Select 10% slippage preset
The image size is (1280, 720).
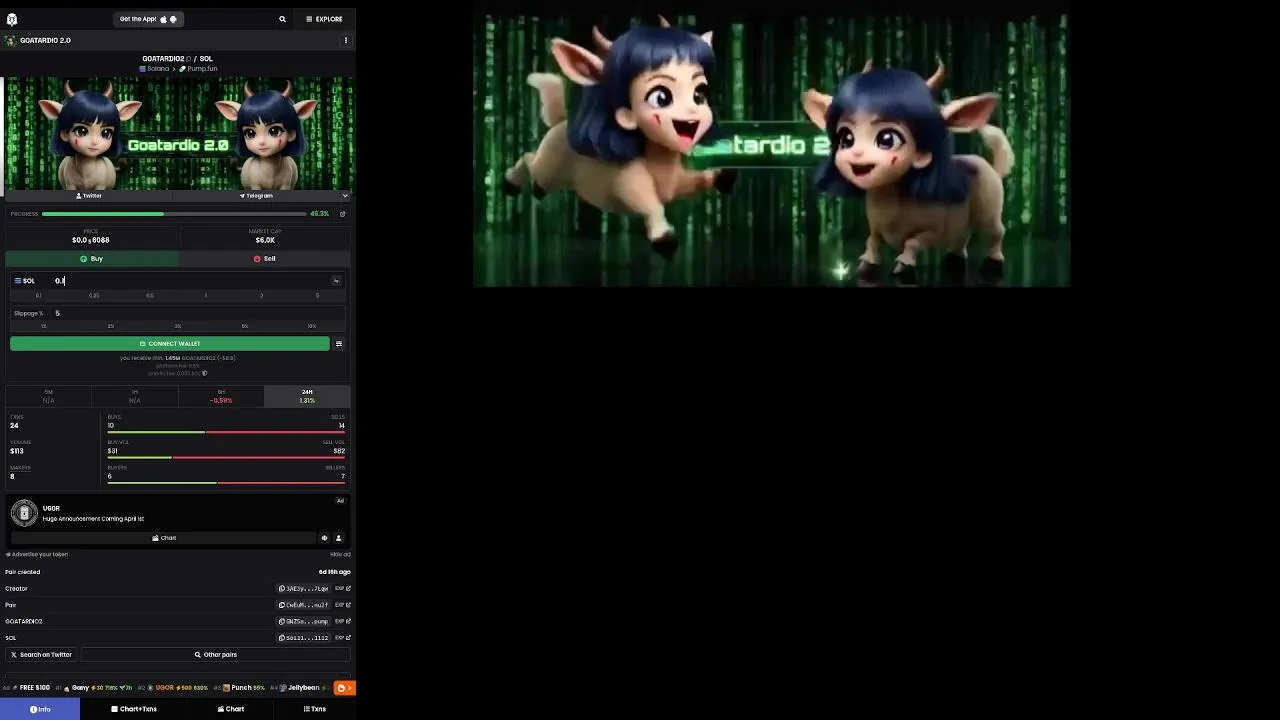[x=312, y=326]
